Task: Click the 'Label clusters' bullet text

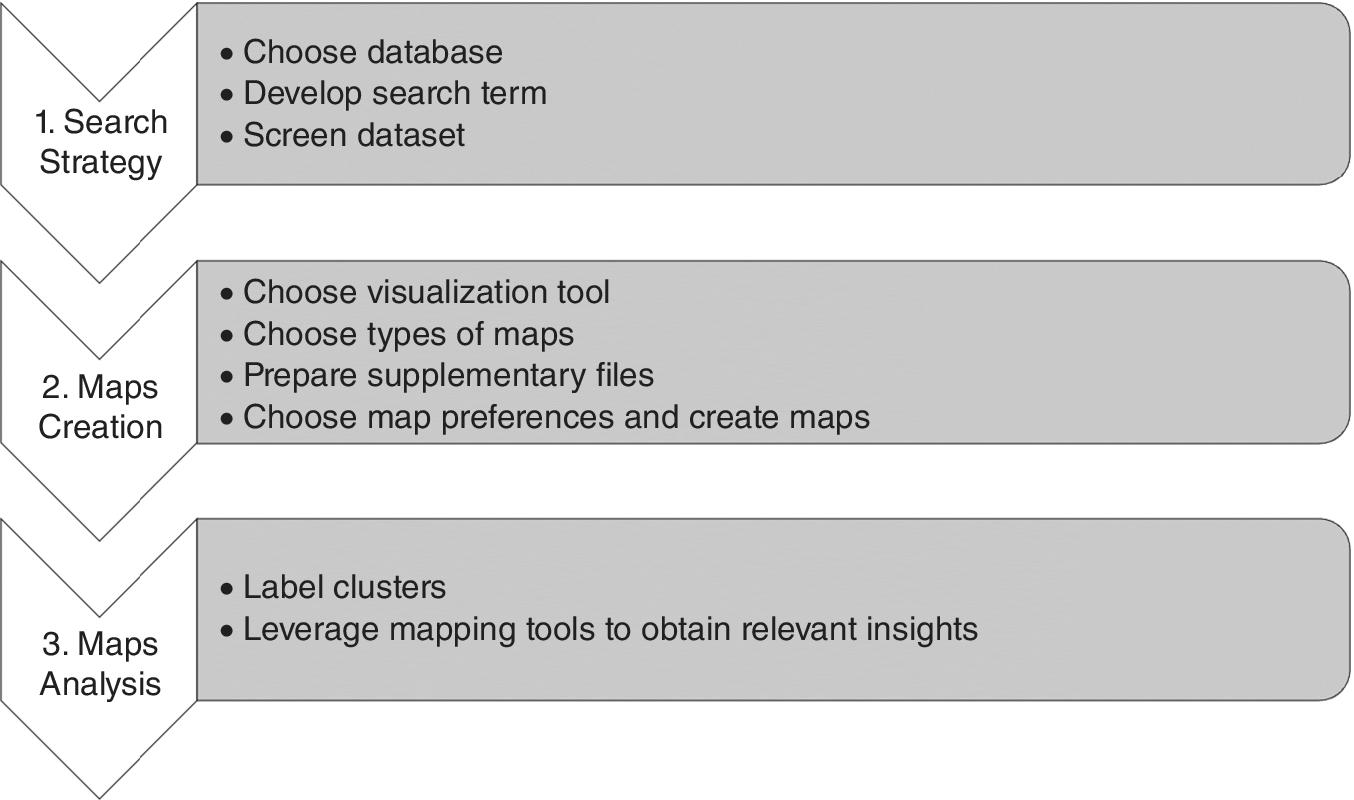Action: click(345, 586)
